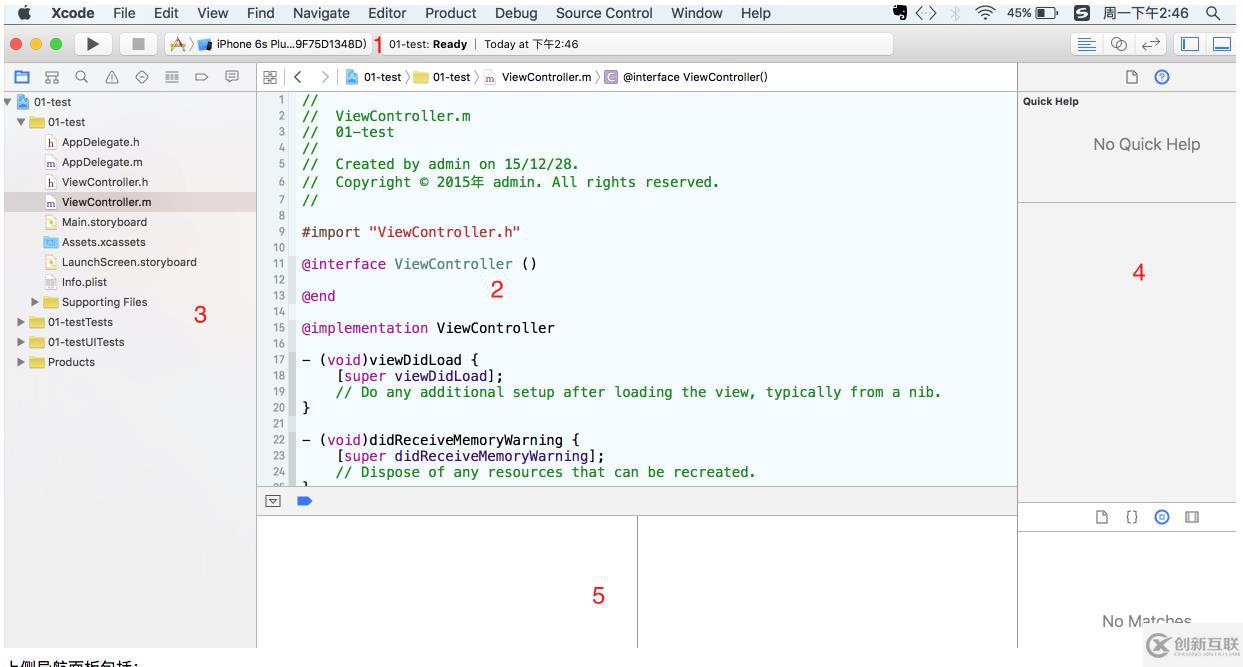This screenshot has width=1243, height=667.
Task: Click ViewController.m in jump bar
Action: coord(538,77)
